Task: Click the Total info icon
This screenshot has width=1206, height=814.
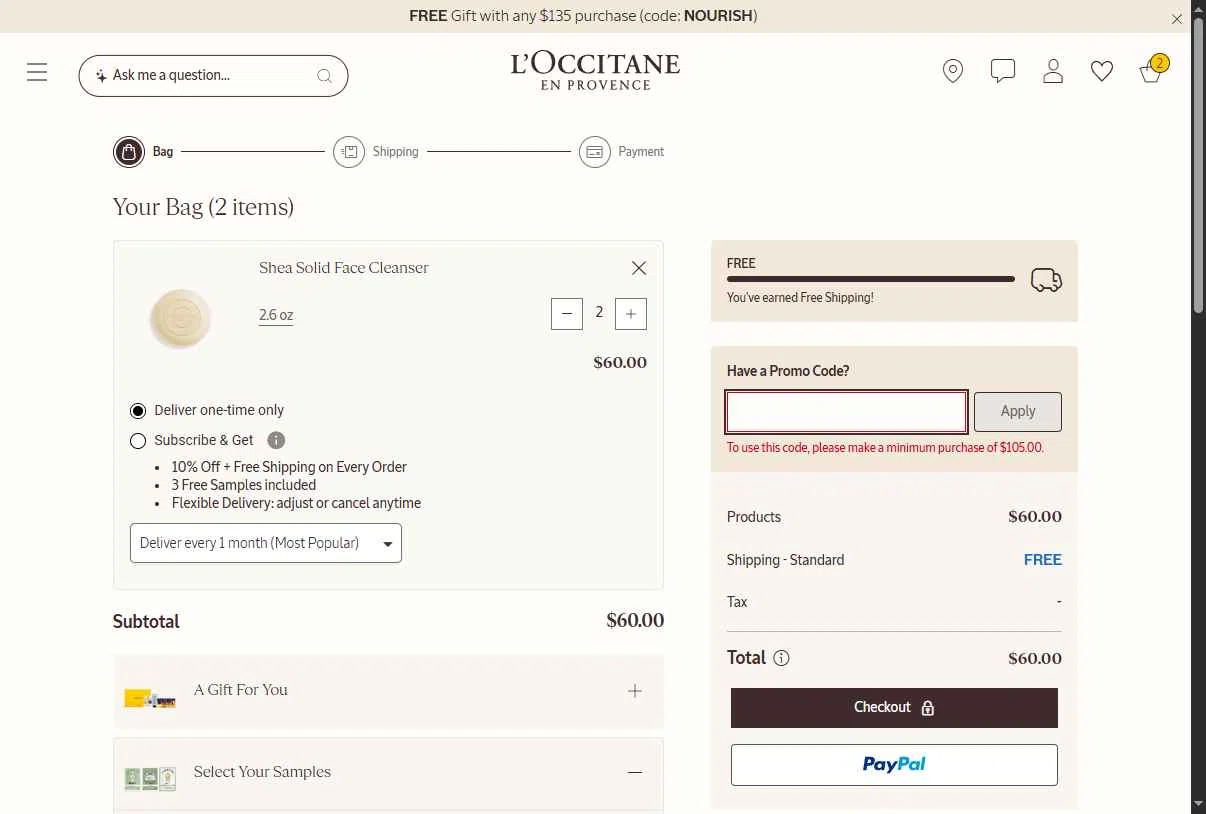Action: click(x=782, y=658)
